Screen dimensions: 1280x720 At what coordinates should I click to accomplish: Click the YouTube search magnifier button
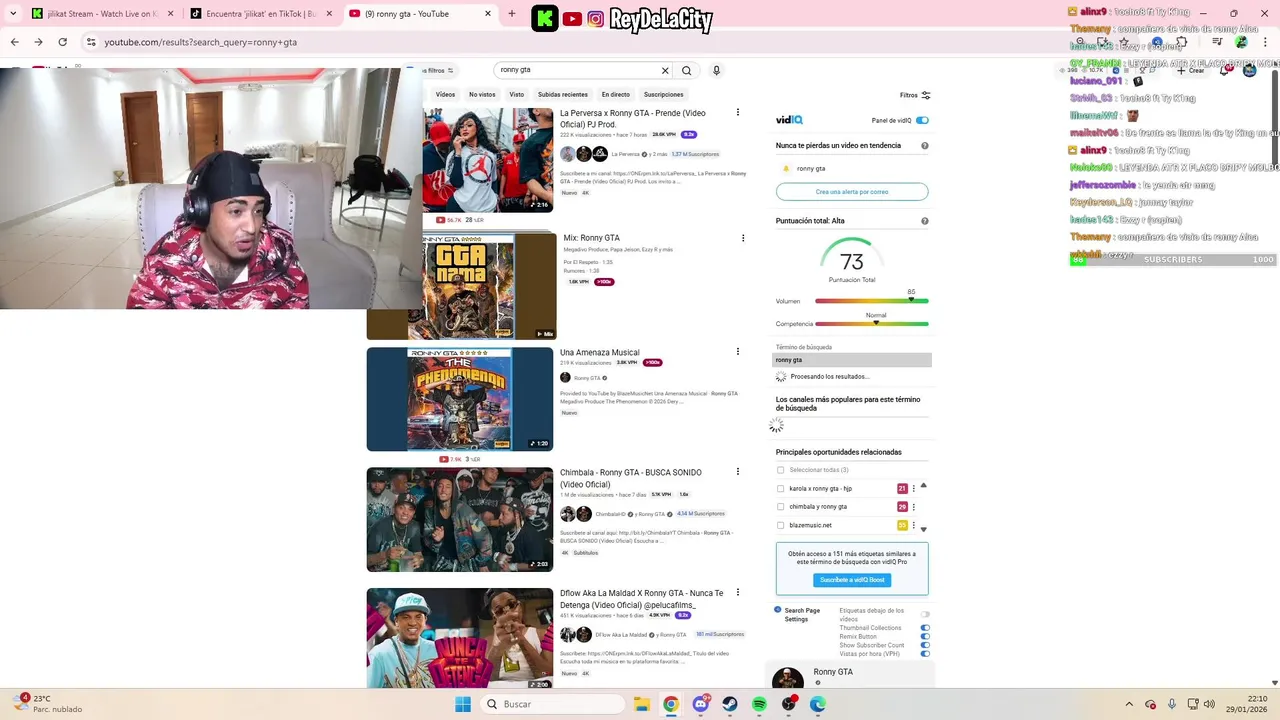coord(686,71)
